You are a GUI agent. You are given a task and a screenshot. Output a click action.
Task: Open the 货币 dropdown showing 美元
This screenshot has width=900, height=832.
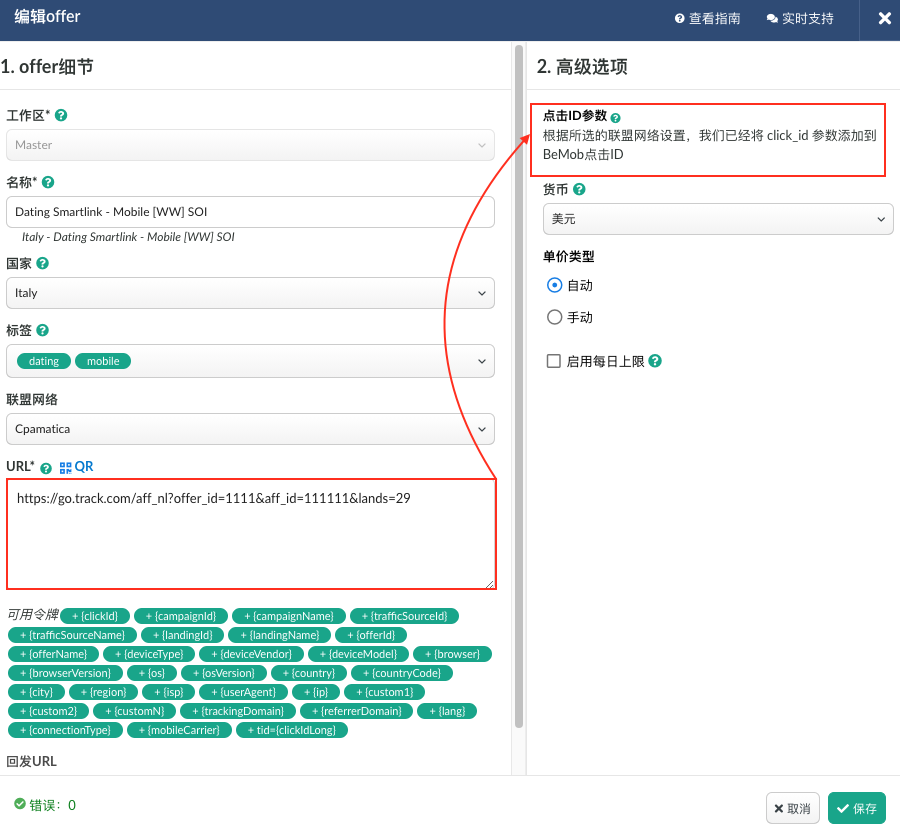point(716,219)
